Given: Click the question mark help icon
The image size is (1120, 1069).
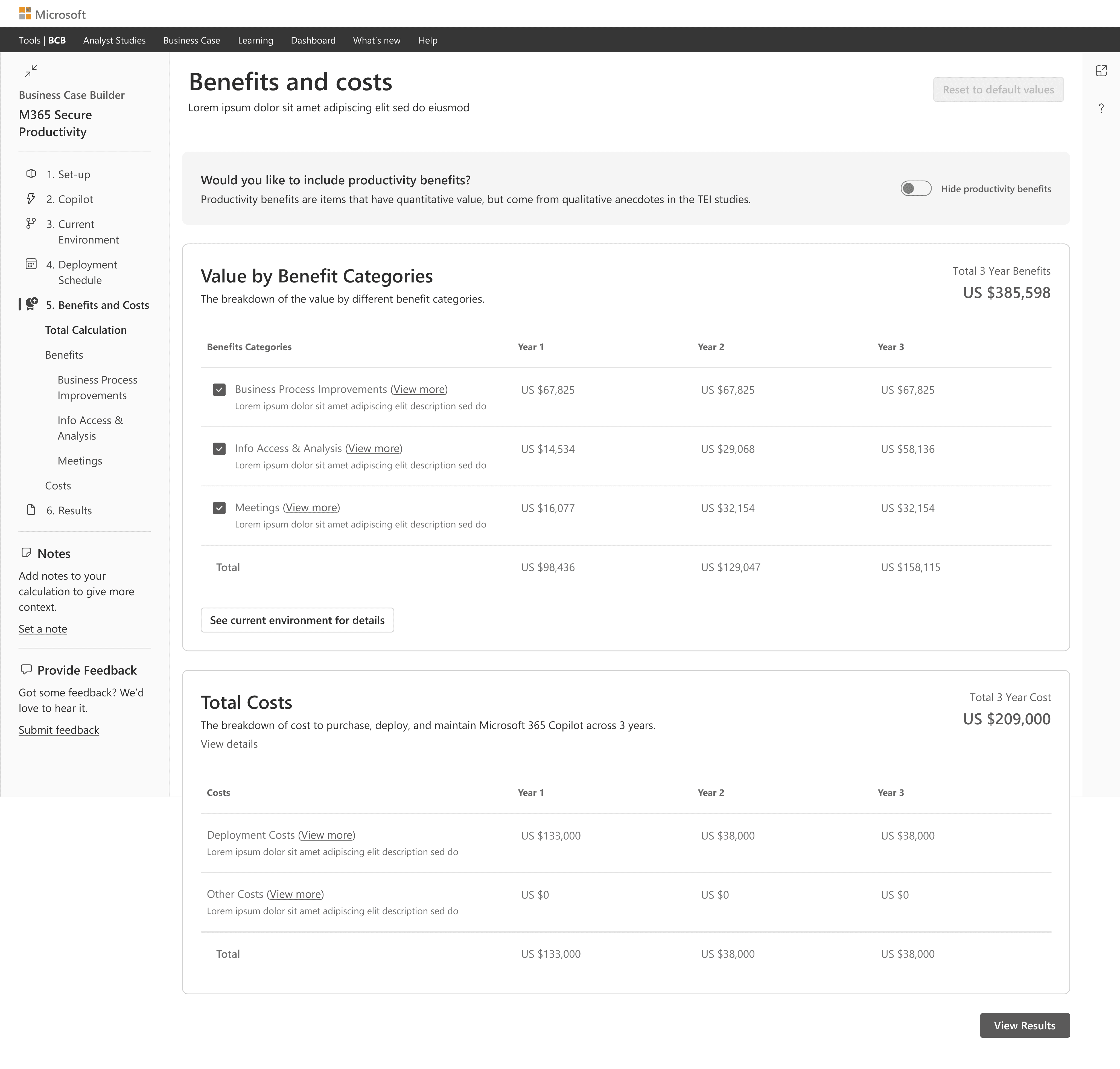Looking at the screenshot, I should coord(1101,108).
